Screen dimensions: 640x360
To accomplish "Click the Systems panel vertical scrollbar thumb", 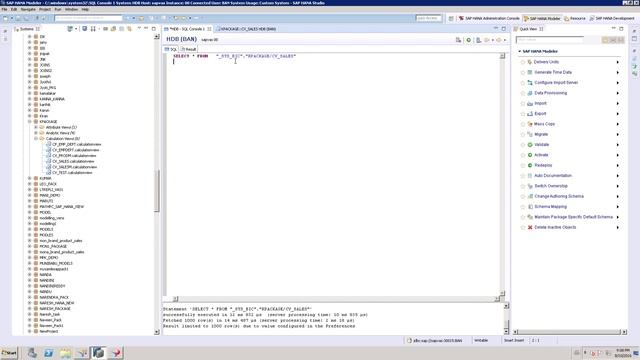I will pos(157,191).
